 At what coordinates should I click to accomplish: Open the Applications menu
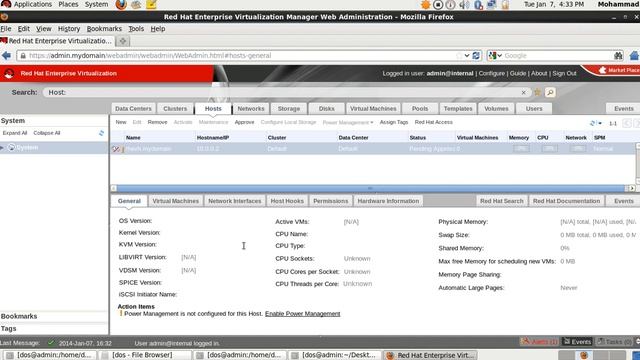click(x=33, y=4)
